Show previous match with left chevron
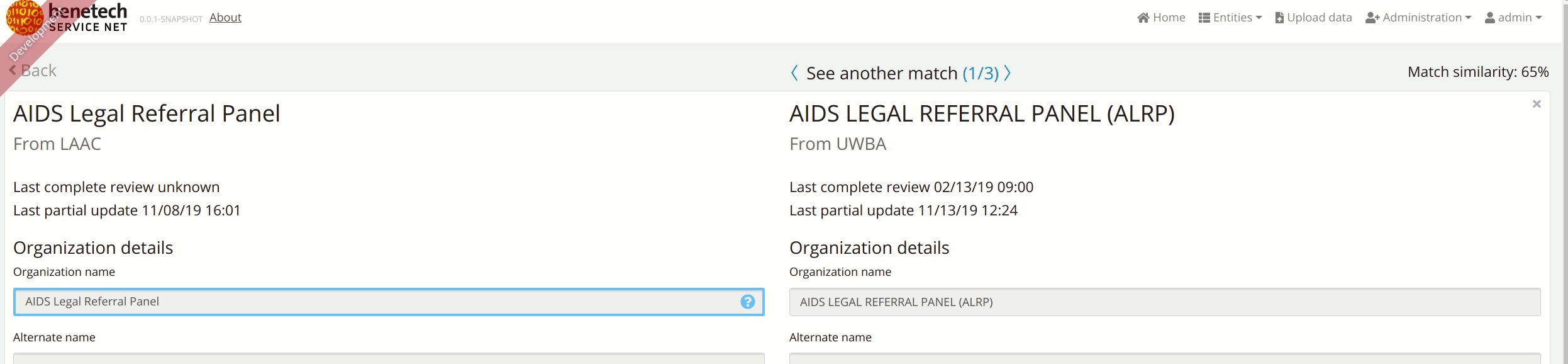This screenshot has width=1568, height=364. coord(794,73)
